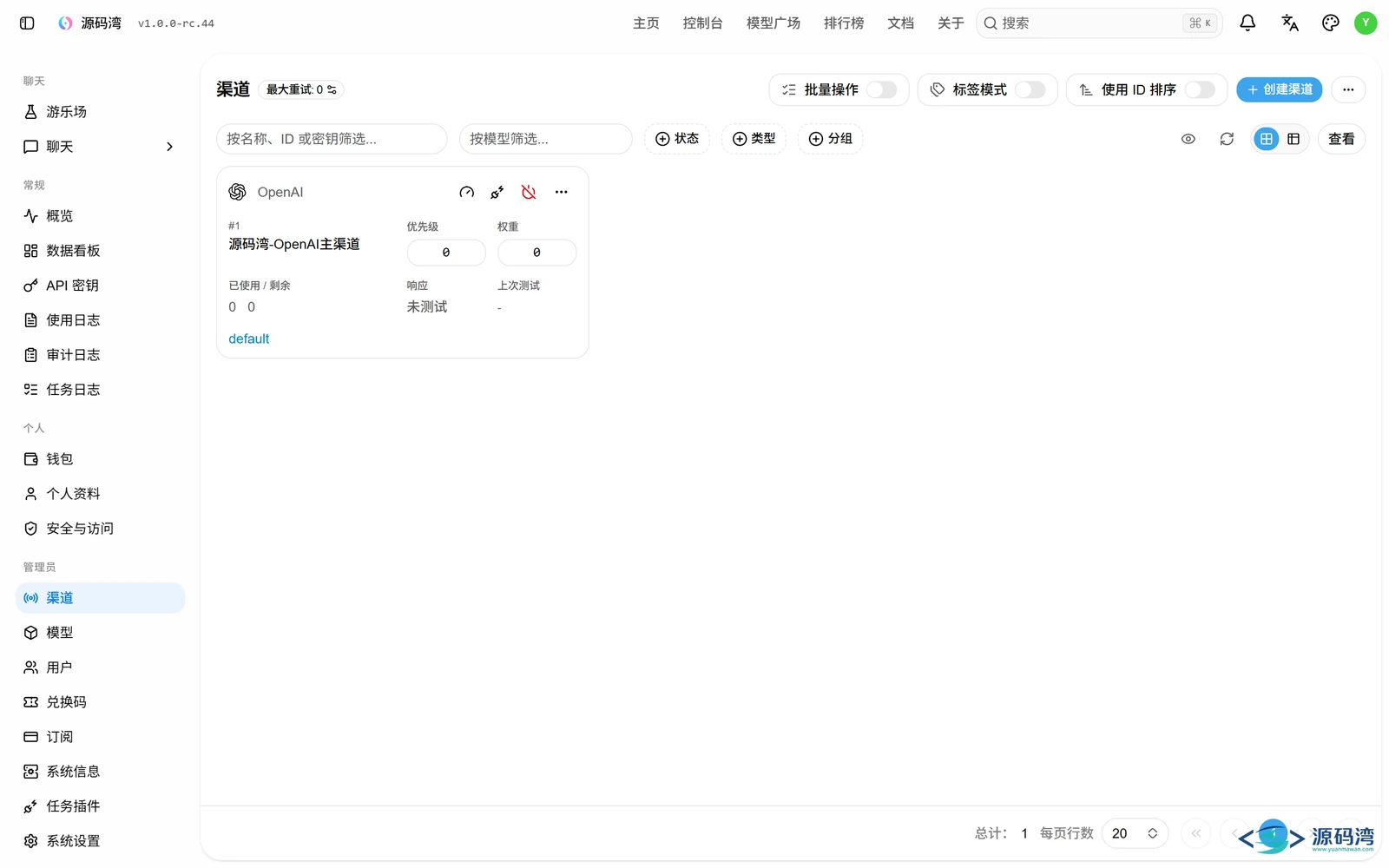Click the eye icon in the filter bar

[1188, 139]
